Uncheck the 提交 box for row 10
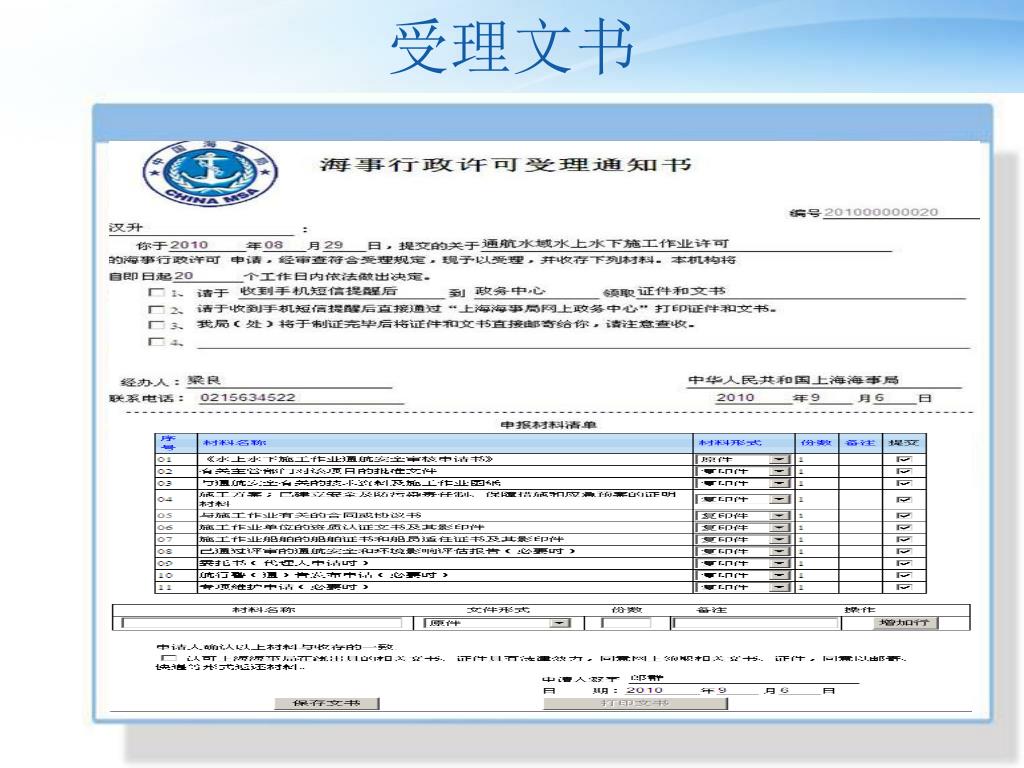 coord(904,575)
